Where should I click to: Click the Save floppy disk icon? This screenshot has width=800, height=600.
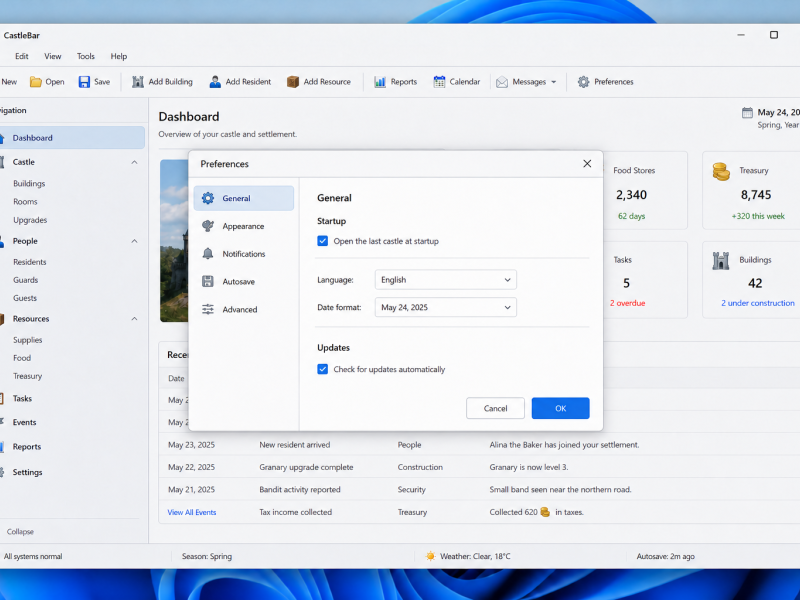(x=84, y=82)
